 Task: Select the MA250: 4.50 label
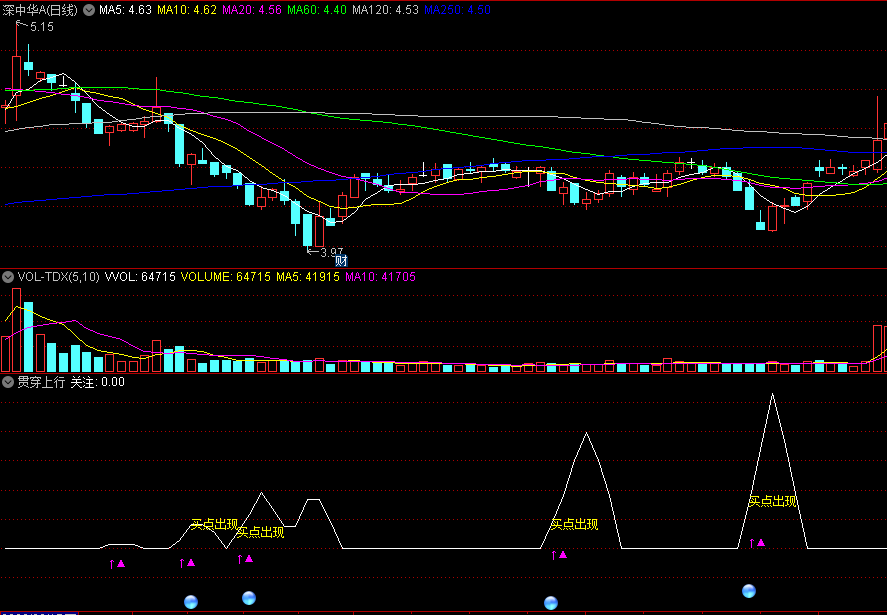coord(457,10)
